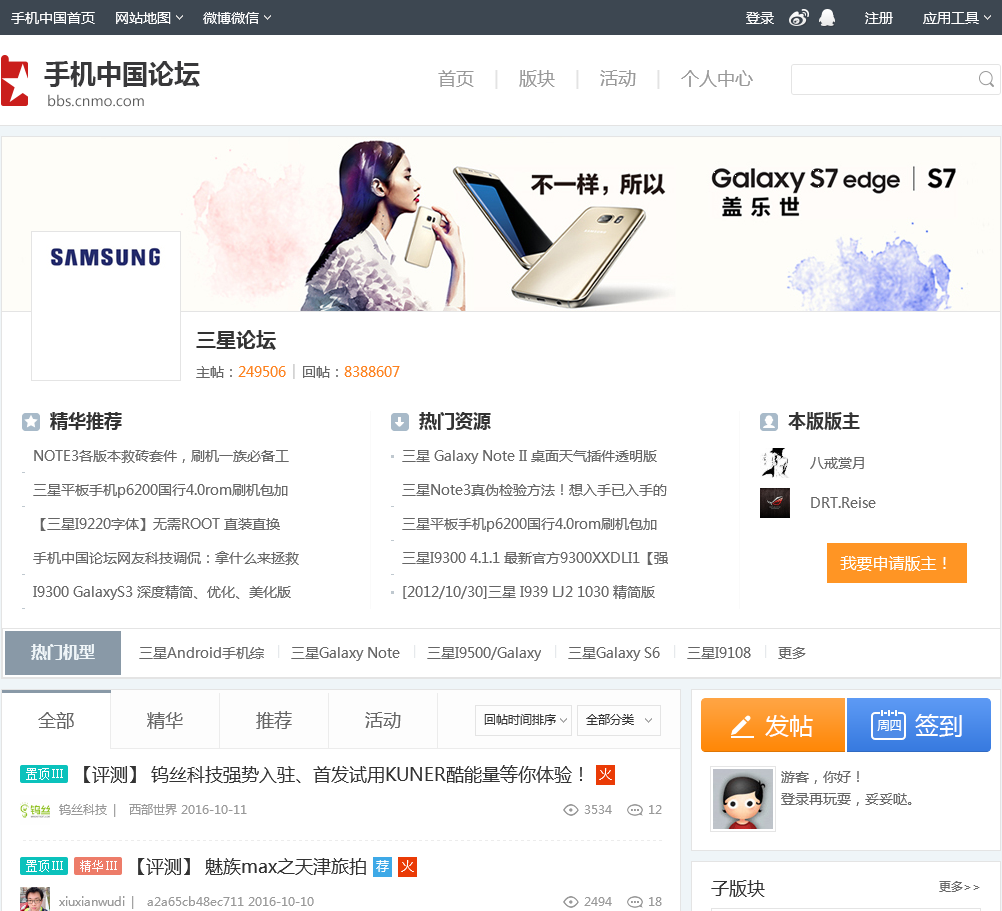Go to 首页 in main navigation
1002x911 pixels.
(456, 79)
